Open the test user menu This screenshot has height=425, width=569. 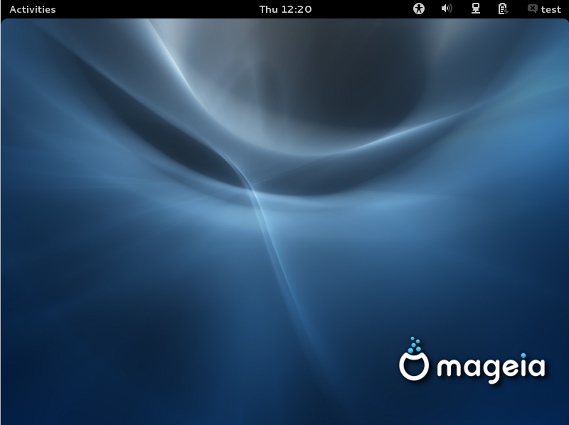click(x=544, y=9)
